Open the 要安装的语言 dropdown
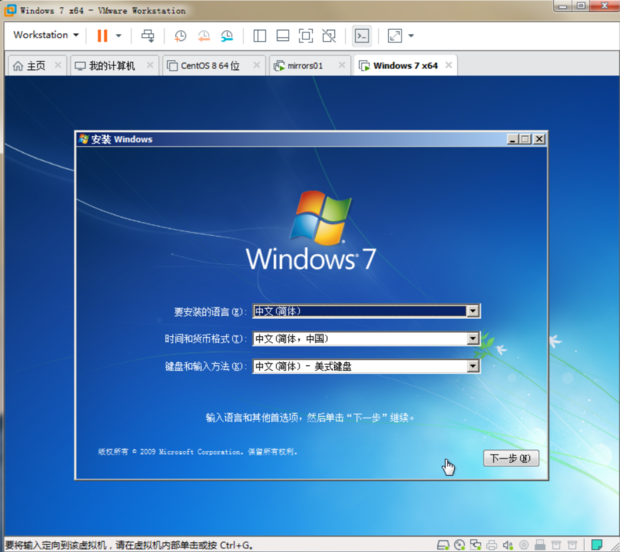 pyautogui.click(x=473, y=311)
